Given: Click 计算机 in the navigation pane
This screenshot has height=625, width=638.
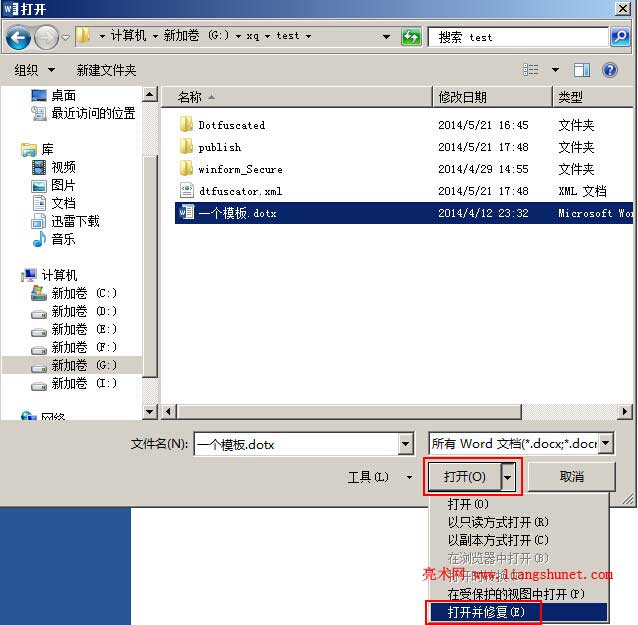Looking at the screenshot, I should [49, 275].
